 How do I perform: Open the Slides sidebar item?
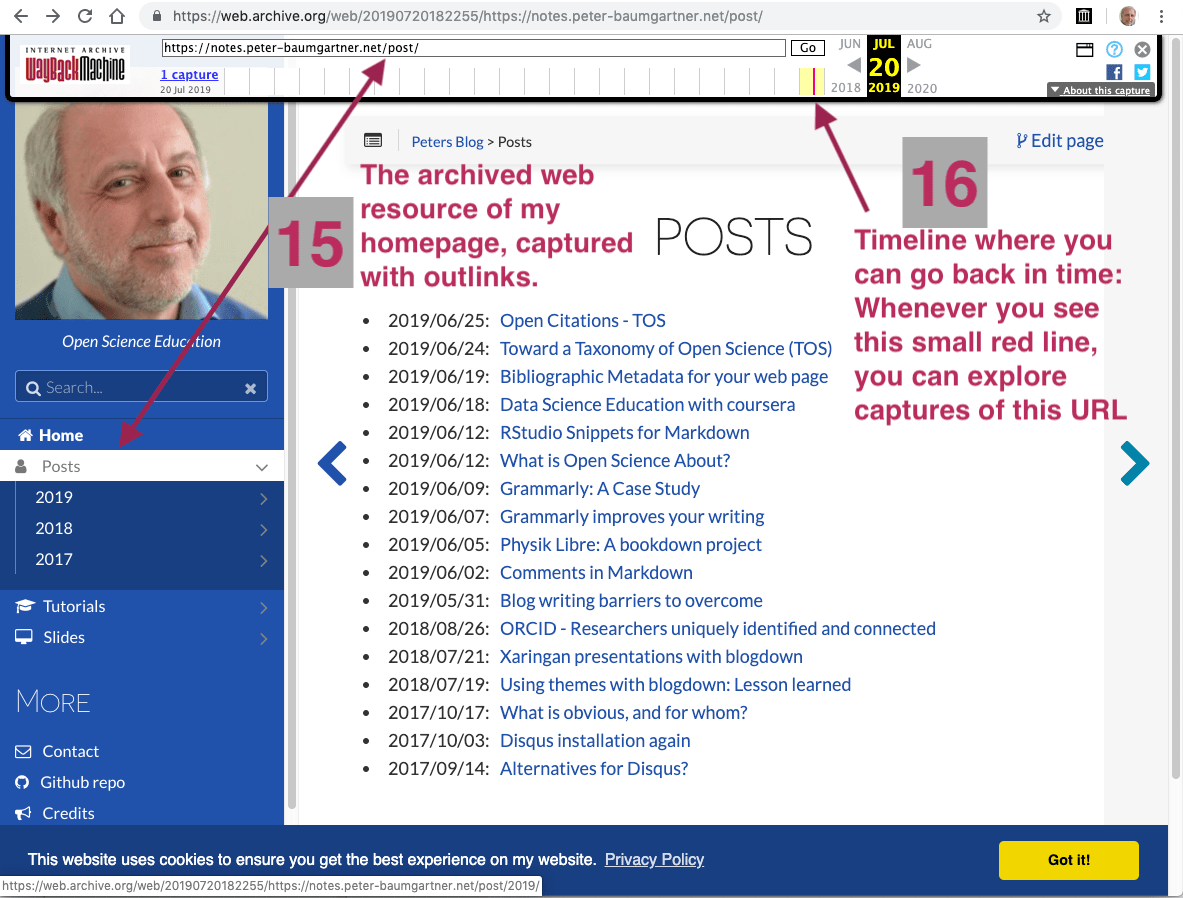click(63, 637)
